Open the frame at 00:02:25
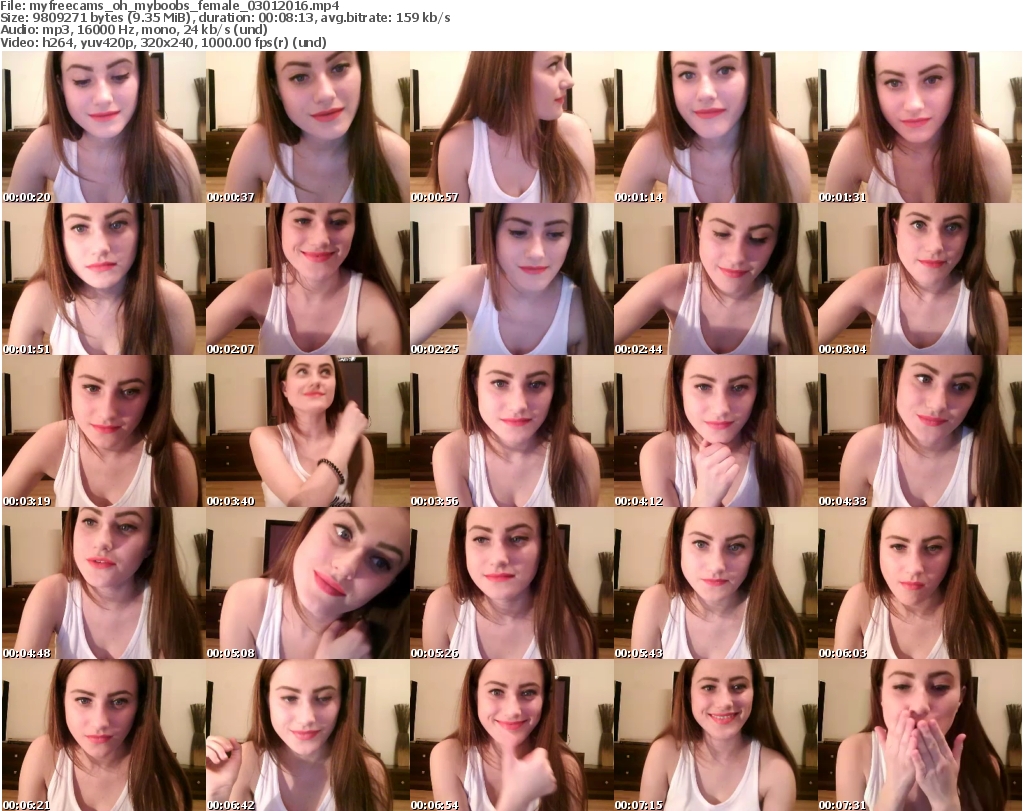 (x=511, y=279)
